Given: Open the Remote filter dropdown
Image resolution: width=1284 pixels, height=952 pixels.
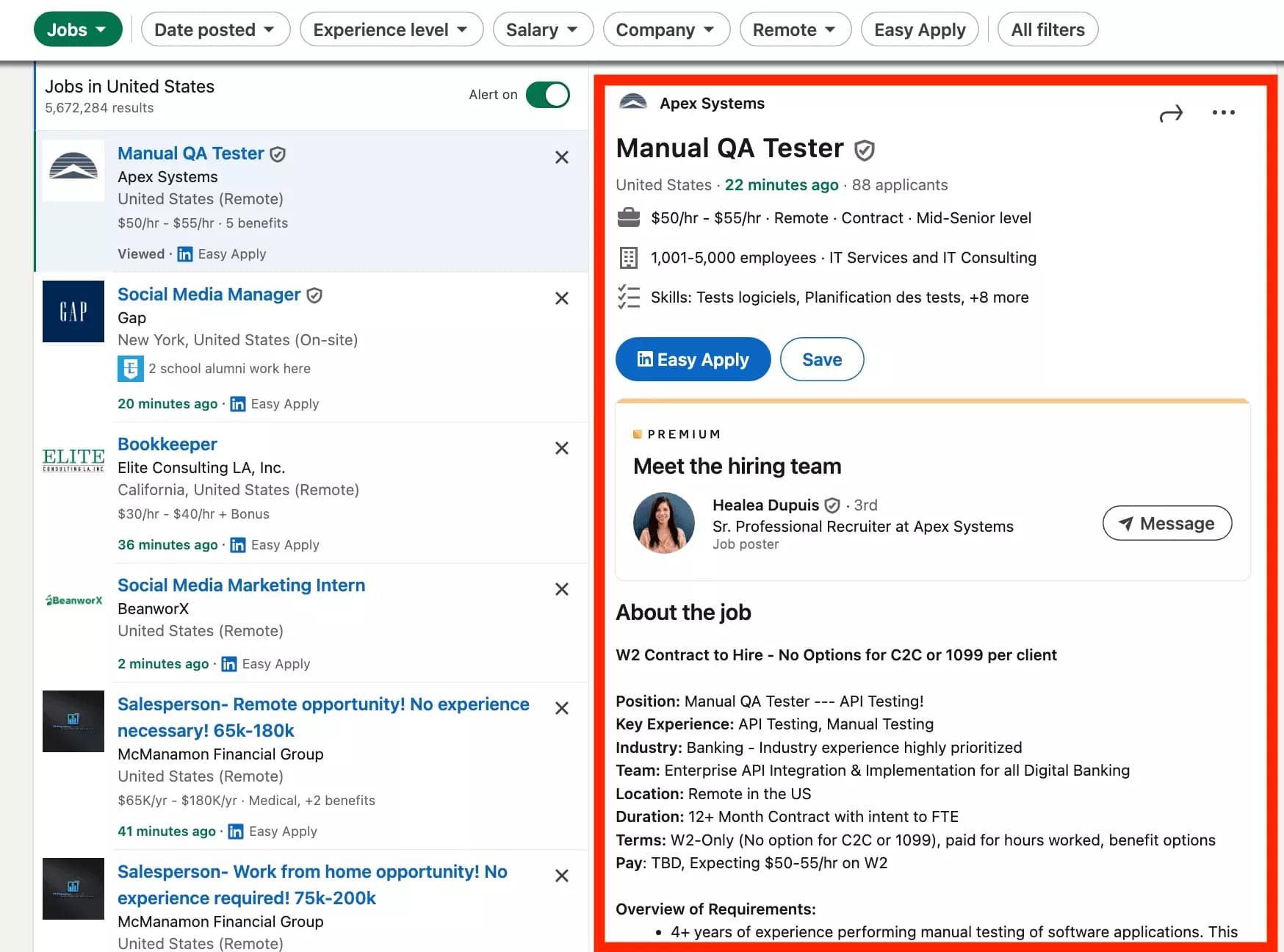Looking at the screenshot, I should coord(795,29).
